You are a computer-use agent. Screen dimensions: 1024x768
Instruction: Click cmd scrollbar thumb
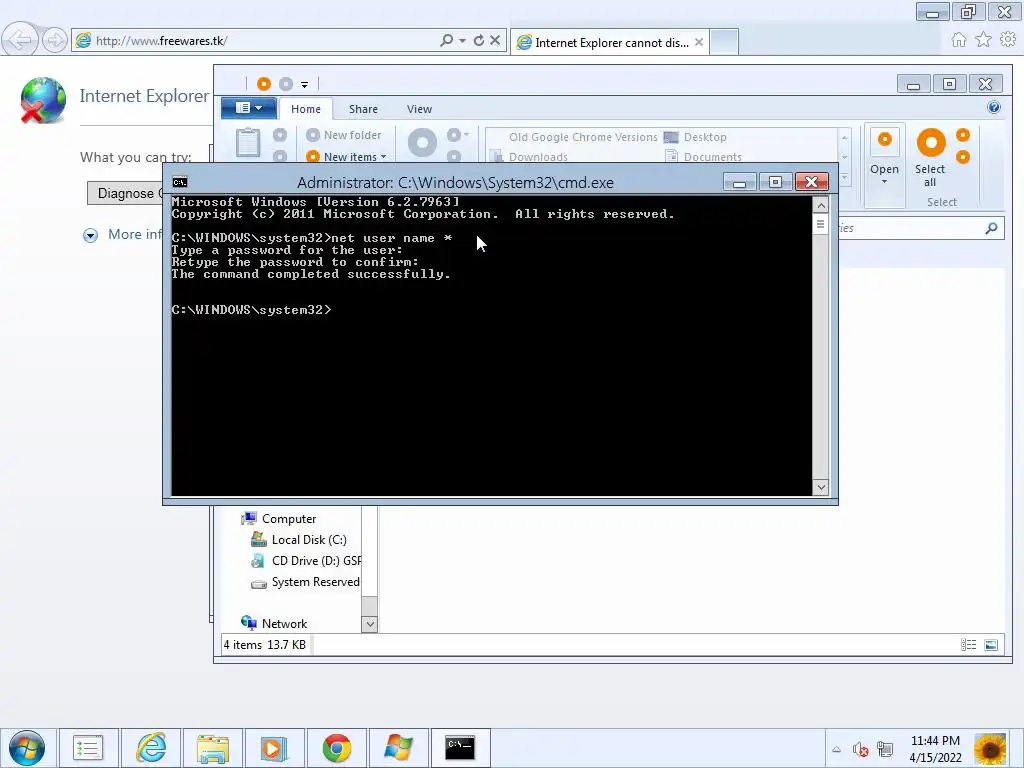point(821,224)
